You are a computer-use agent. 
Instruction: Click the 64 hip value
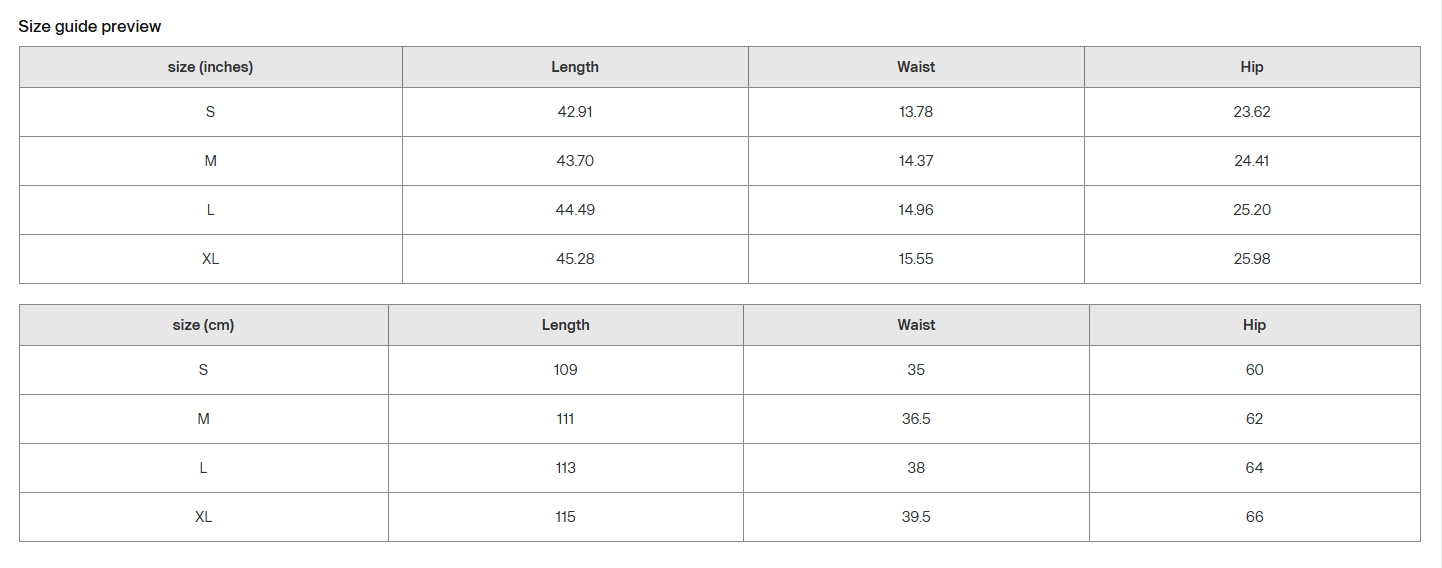[1255, 468]
